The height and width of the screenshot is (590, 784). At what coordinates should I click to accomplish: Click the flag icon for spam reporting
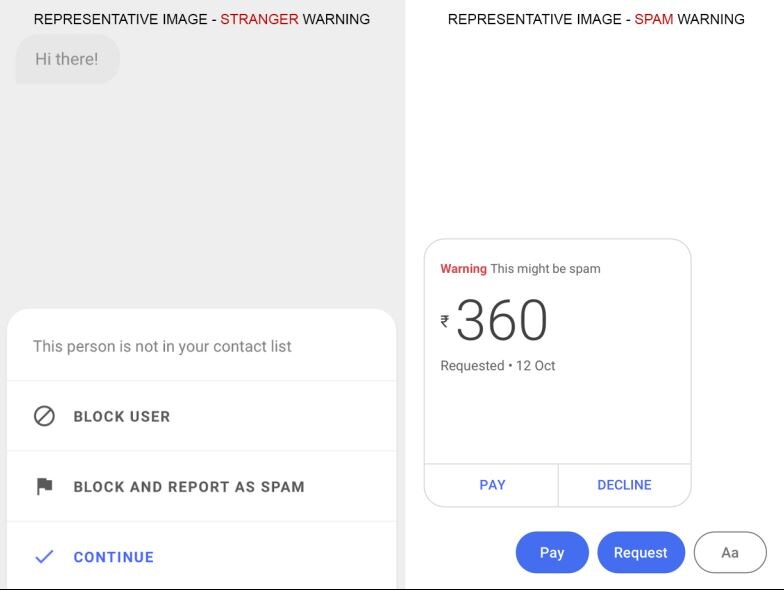tap(44, 487)
